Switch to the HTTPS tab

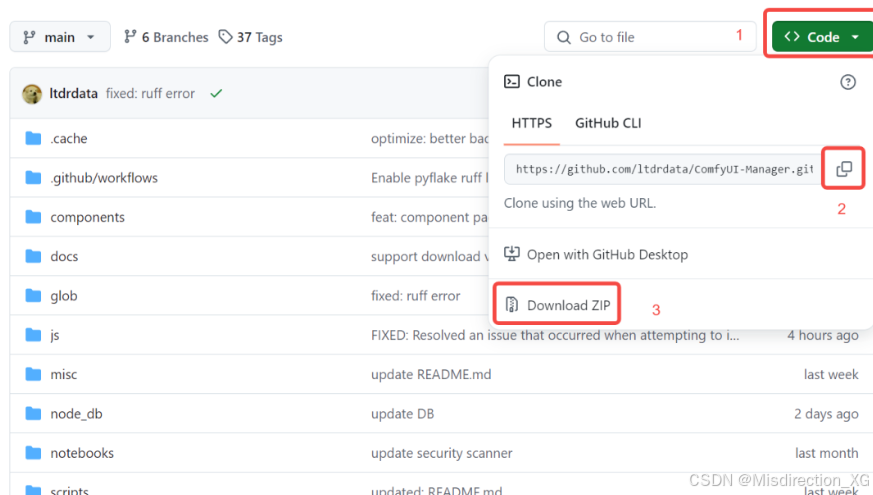532,123
